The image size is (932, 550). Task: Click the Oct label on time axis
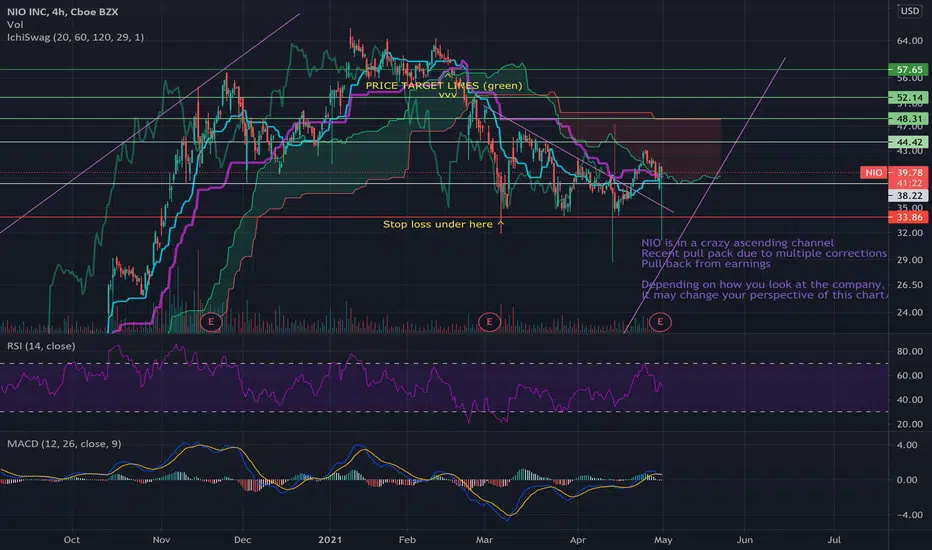click(71, 540)
